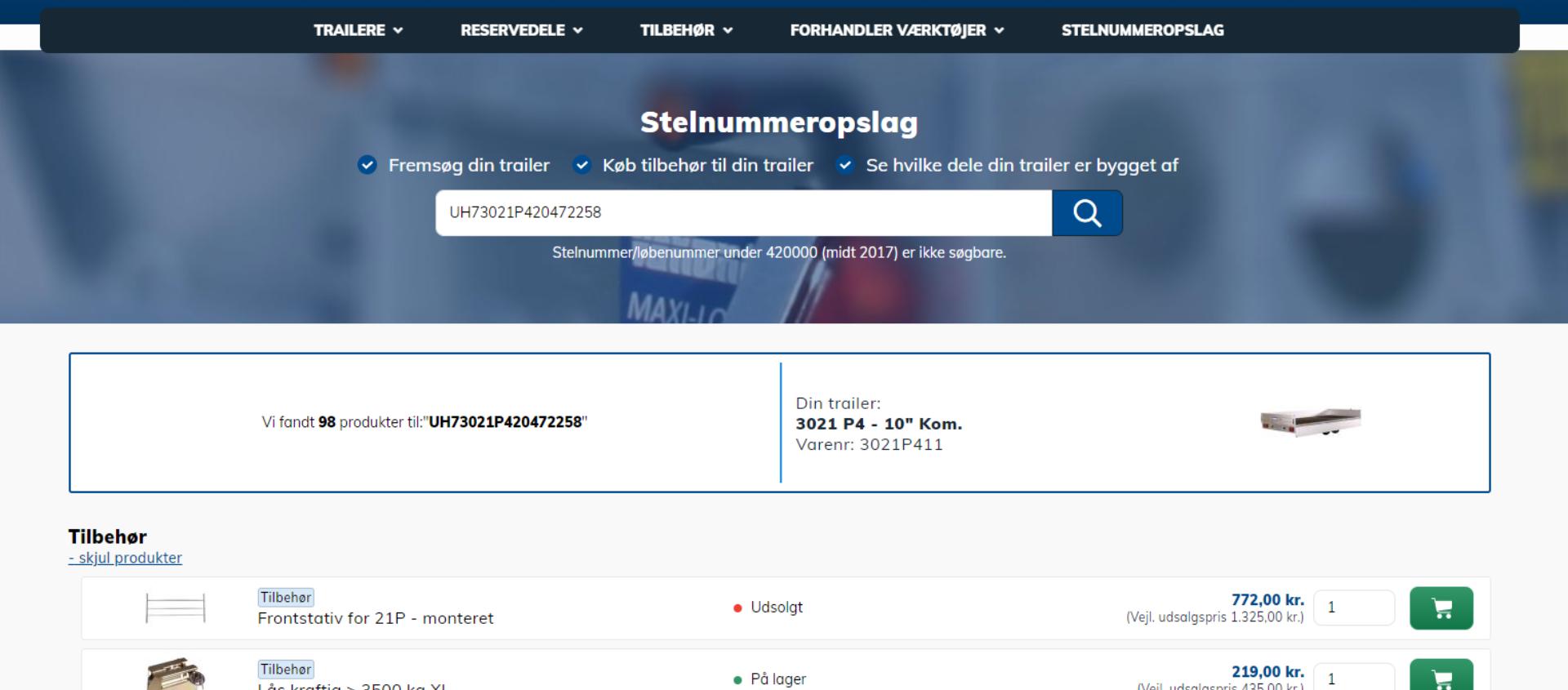Click the 3021 P4 - 10" Kom. trailer name

[879, 424]
